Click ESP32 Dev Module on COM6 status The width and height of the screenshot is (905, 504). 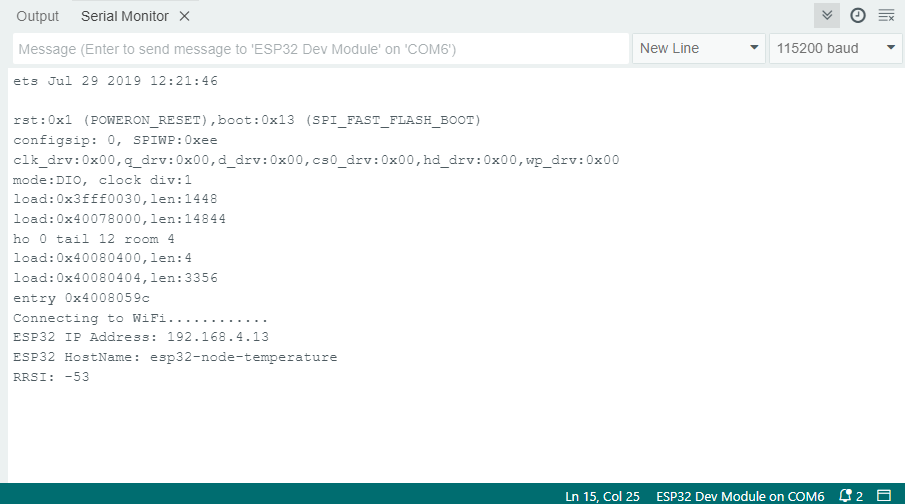click(740, 496)
